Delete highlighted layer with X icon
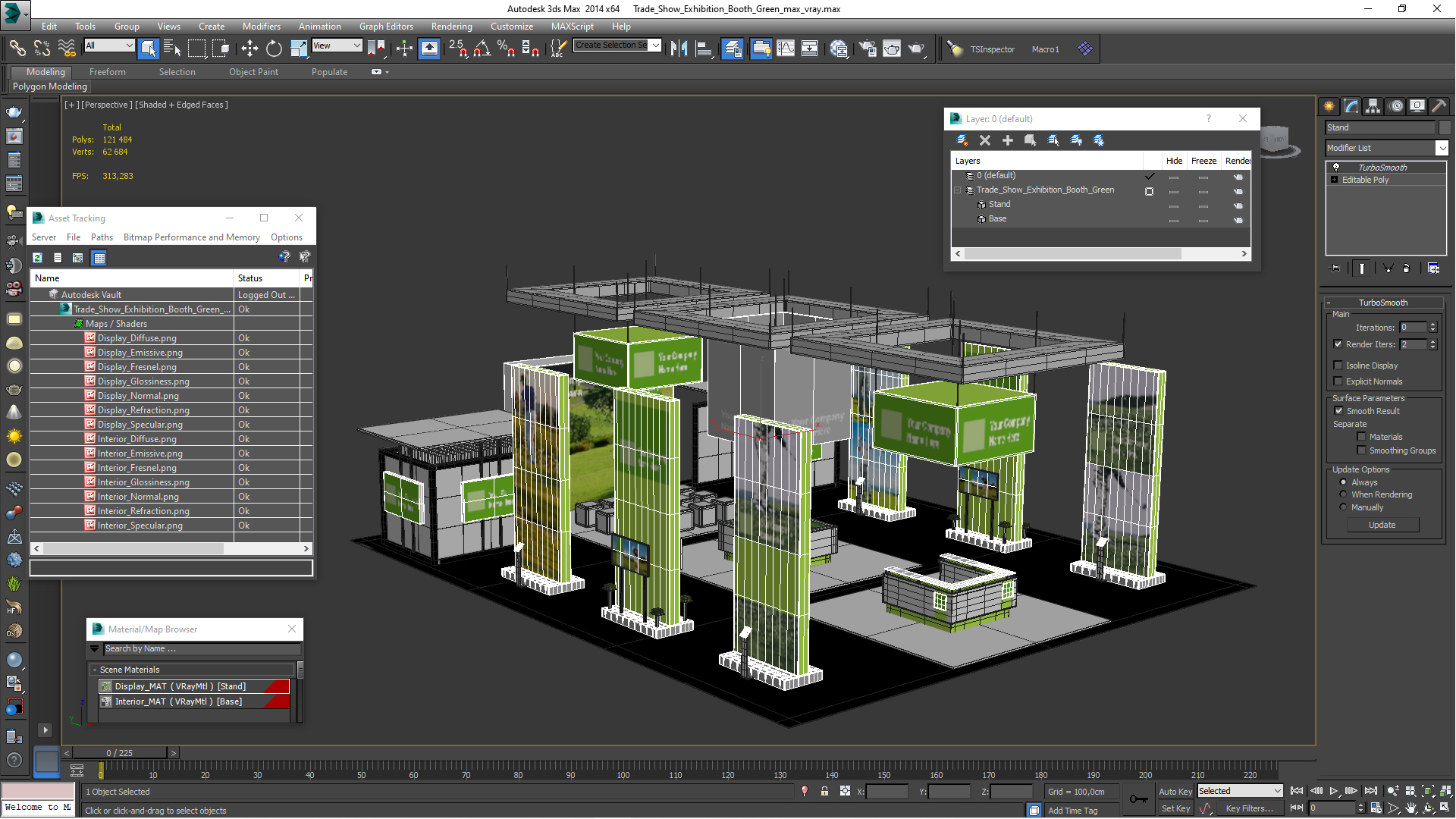This screenshot has height=819, width=1456. pos(985,140)
